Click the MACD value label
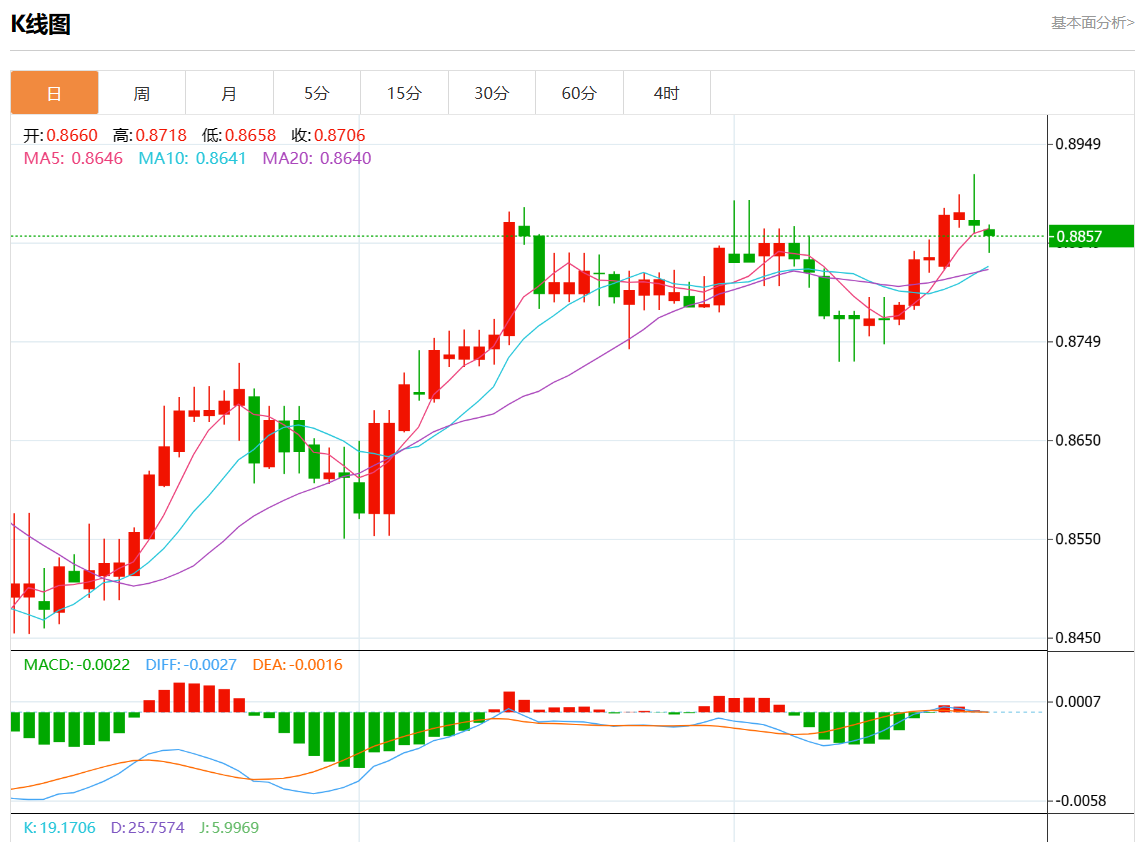 (76, 664)
